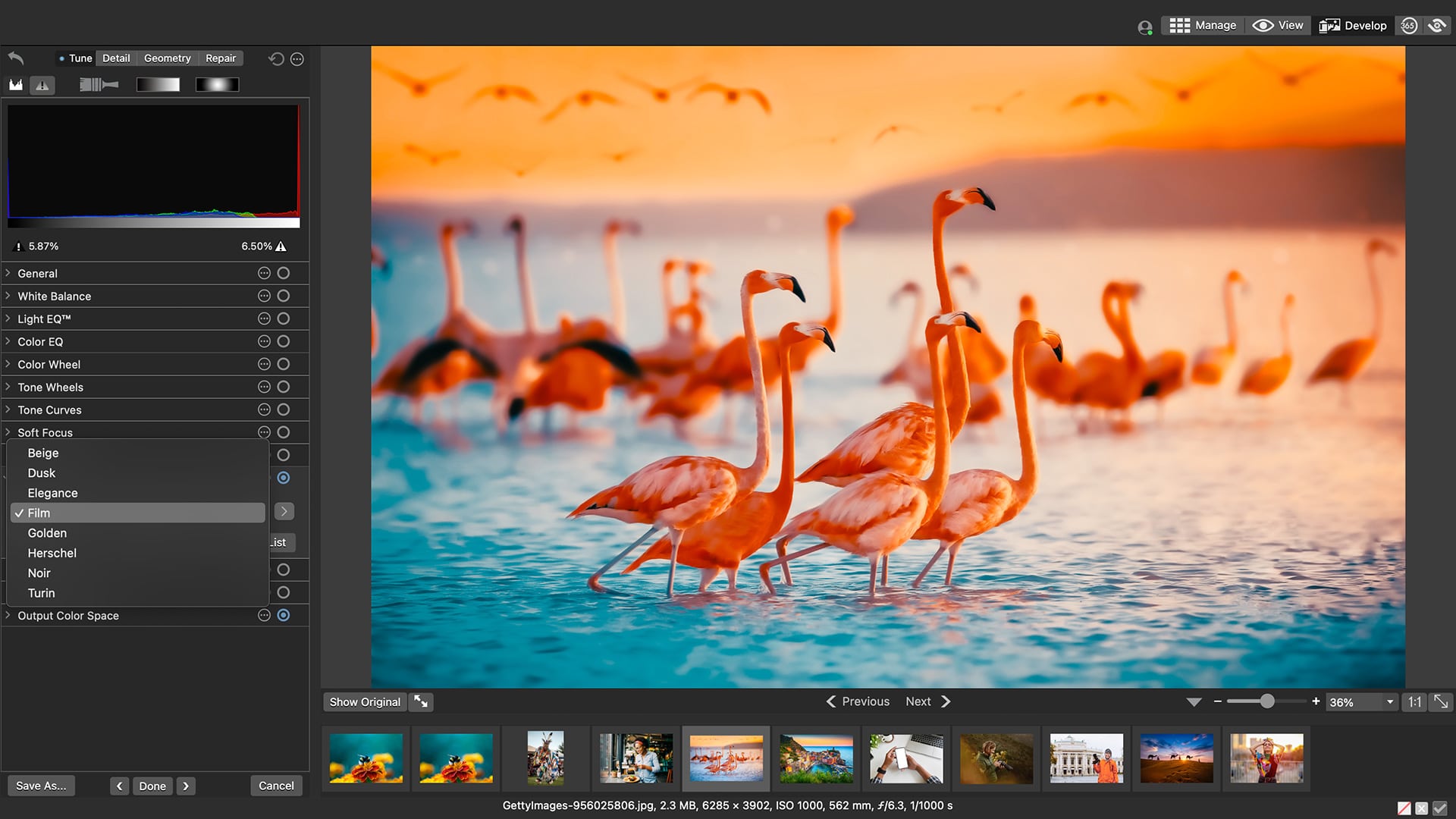The height and width of the screenshot is (819, 1456).
Task: Expand the Light EQ section
Action: [8, 318]
